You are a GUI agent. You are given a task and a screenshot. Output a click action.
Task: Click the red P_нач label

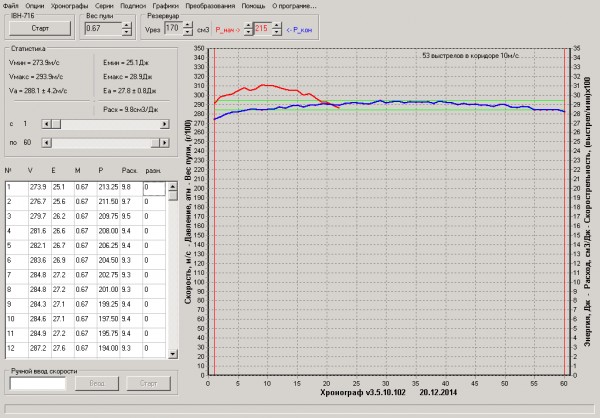[228, 29]
